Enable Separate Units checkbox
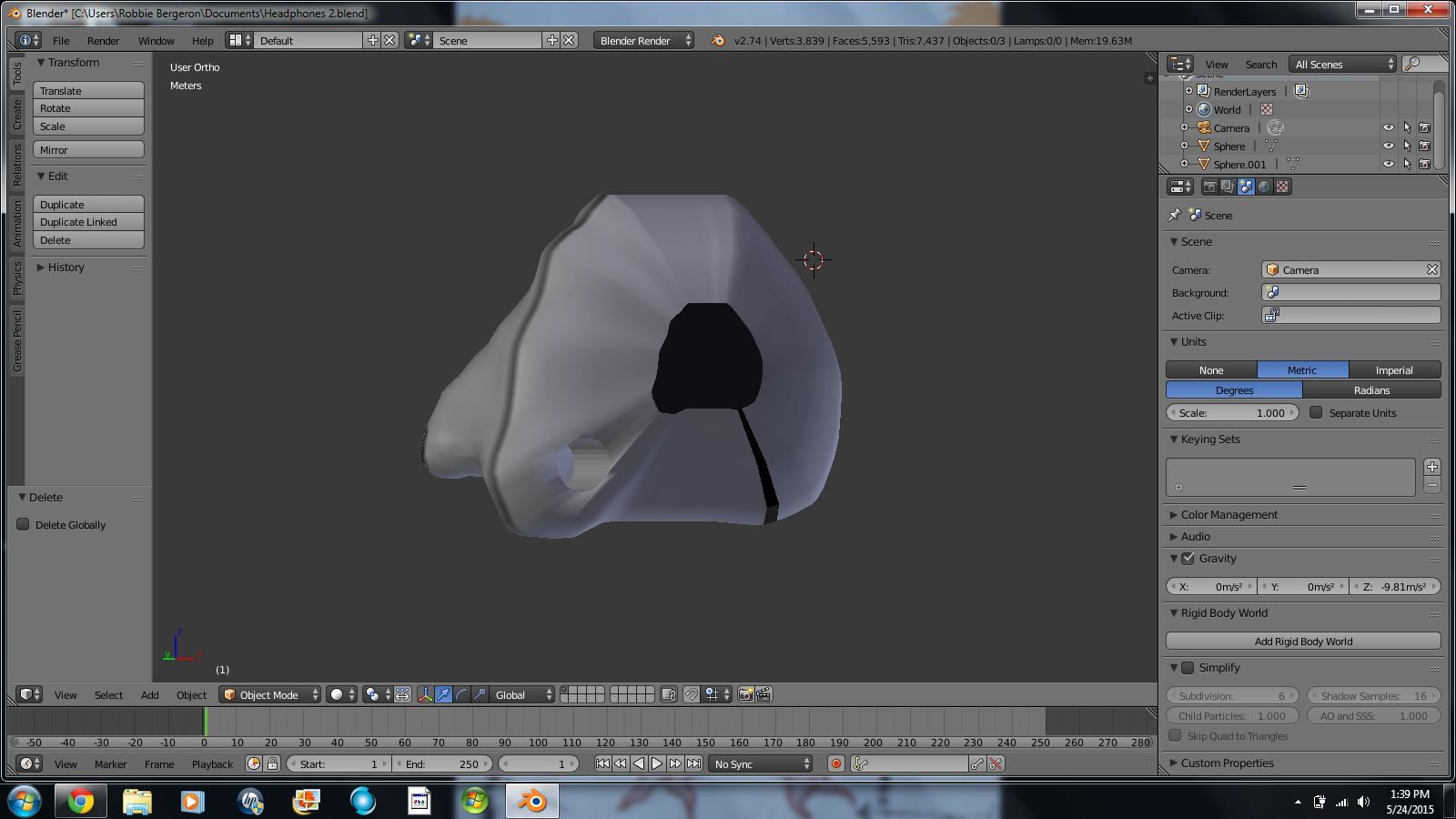The width and height of the screenshot is (1456, 819). 1316,412
